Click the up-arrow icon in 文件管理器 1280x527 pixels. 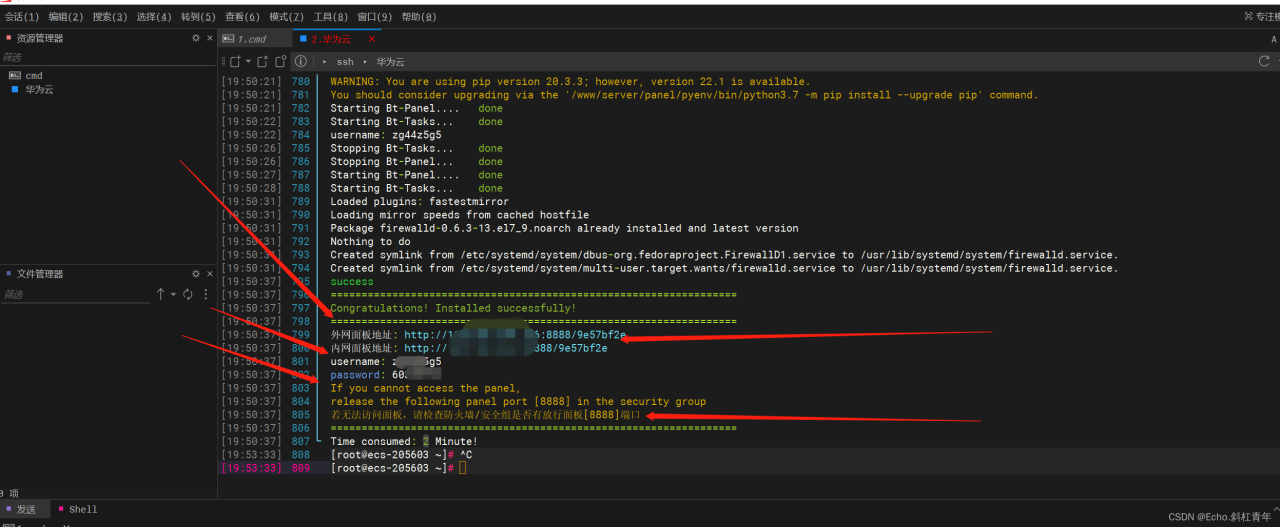pyautogui.click(x=160, y=294)
